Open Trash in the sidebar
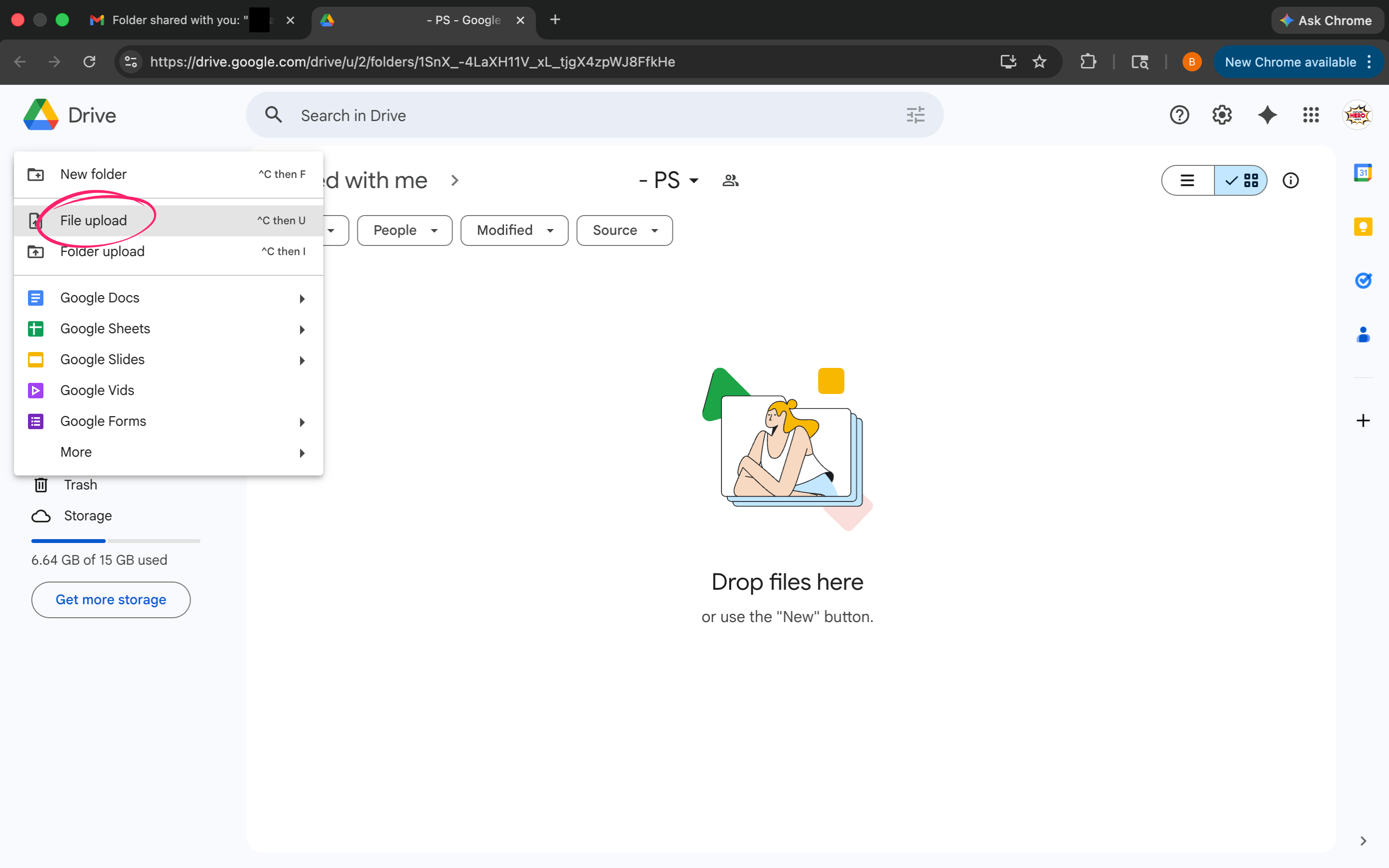The image size is (1389, 868). coord(81,485)
